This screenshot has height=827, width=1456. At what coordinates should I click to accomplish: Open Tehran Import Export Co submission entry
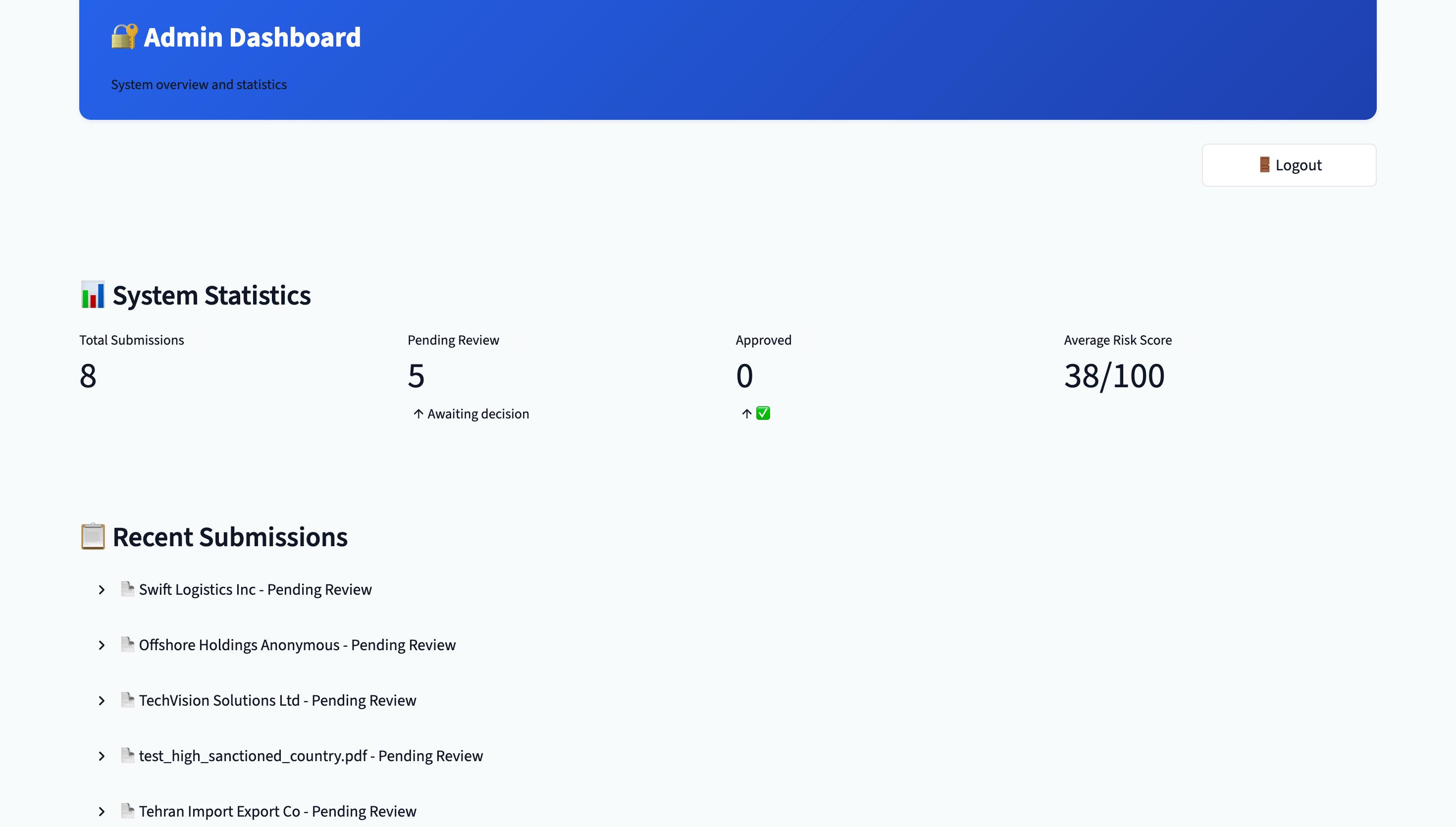click(277, 812)
